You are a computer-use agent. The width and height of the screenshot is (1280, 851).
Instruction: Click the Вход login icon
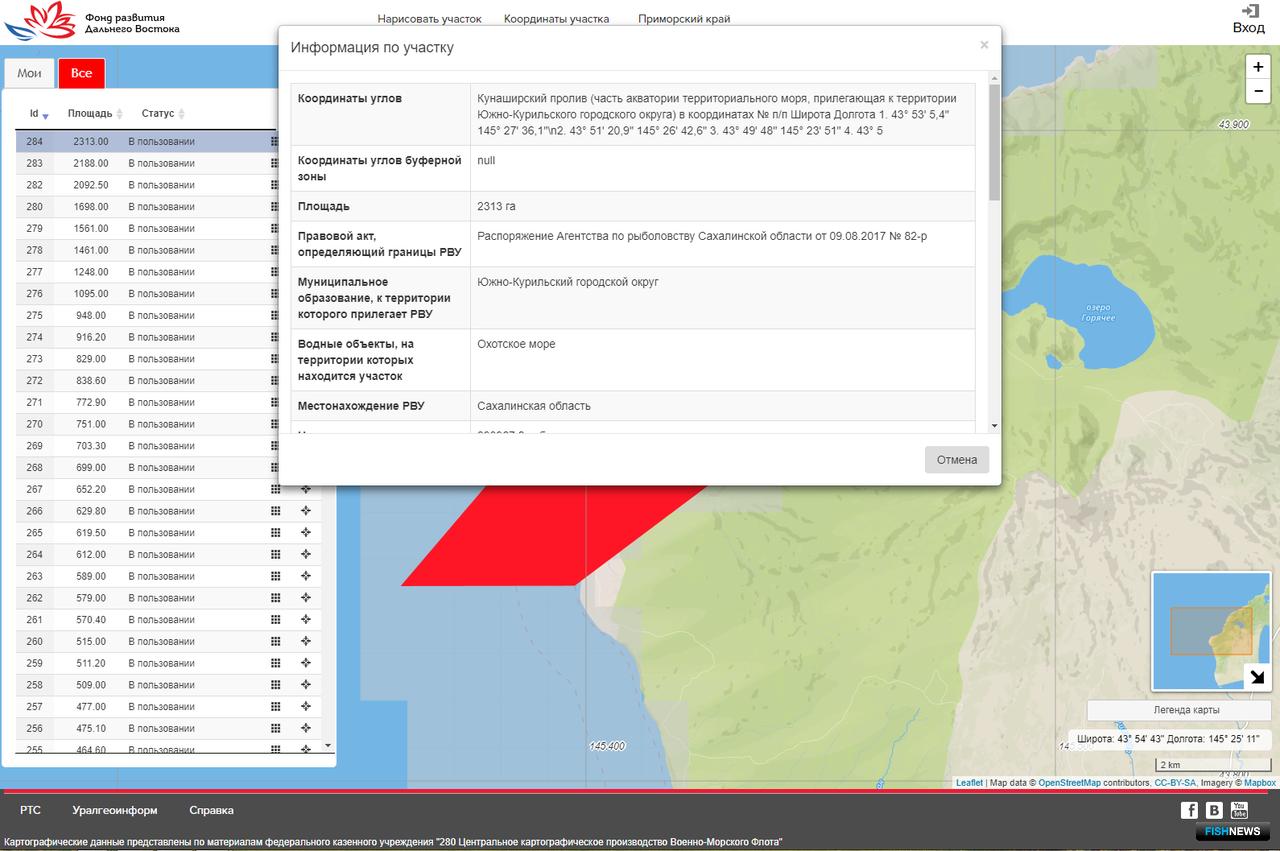click(1249, 19)
